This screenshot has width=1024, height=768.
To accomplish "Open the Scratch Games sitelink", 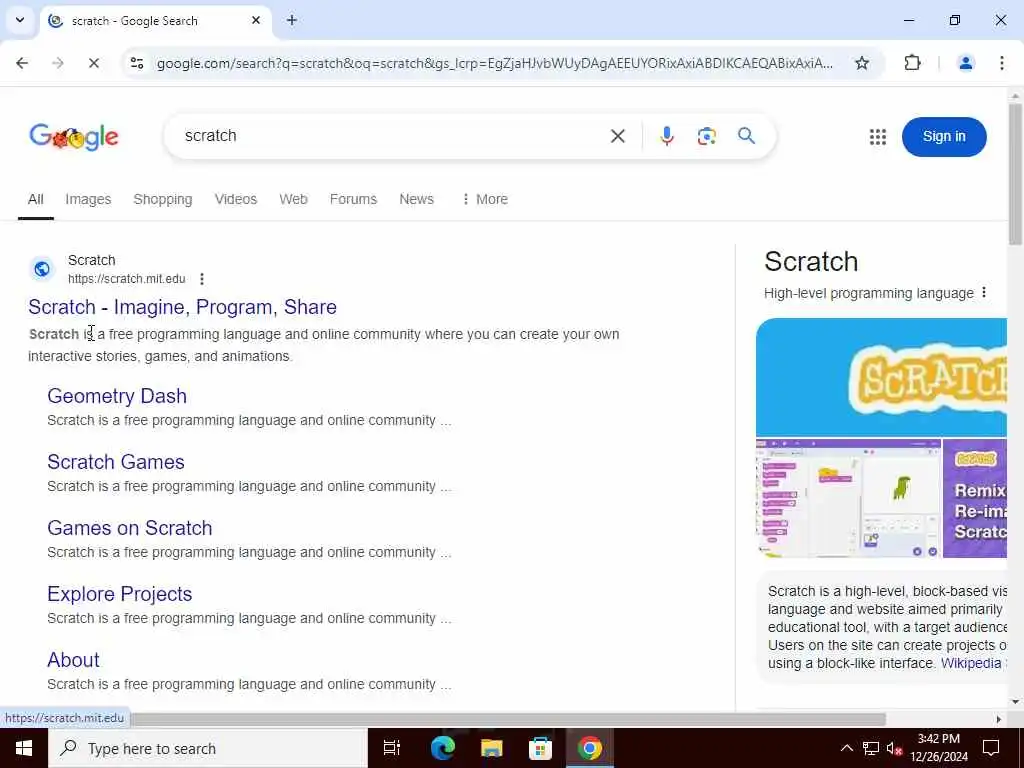I will pos(116,462).
